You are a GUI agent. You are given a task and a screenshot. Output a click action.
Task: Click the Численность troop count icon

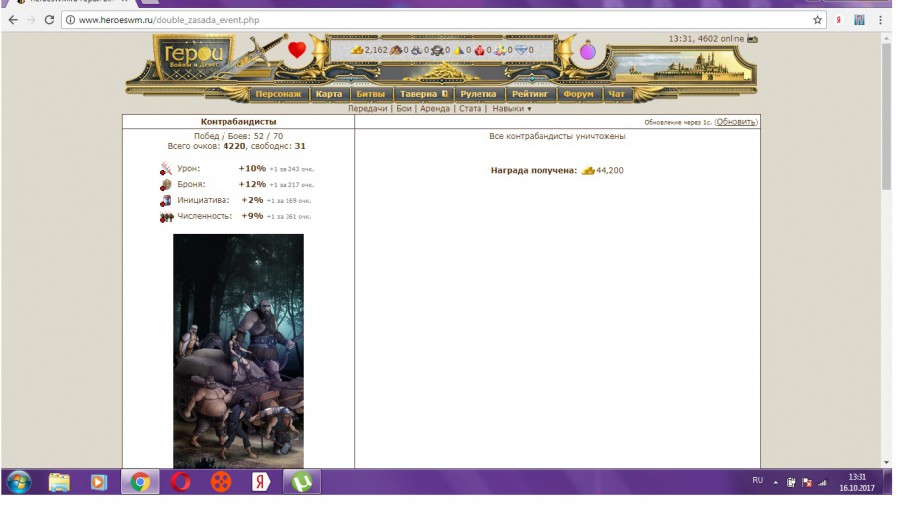(166, 217)
